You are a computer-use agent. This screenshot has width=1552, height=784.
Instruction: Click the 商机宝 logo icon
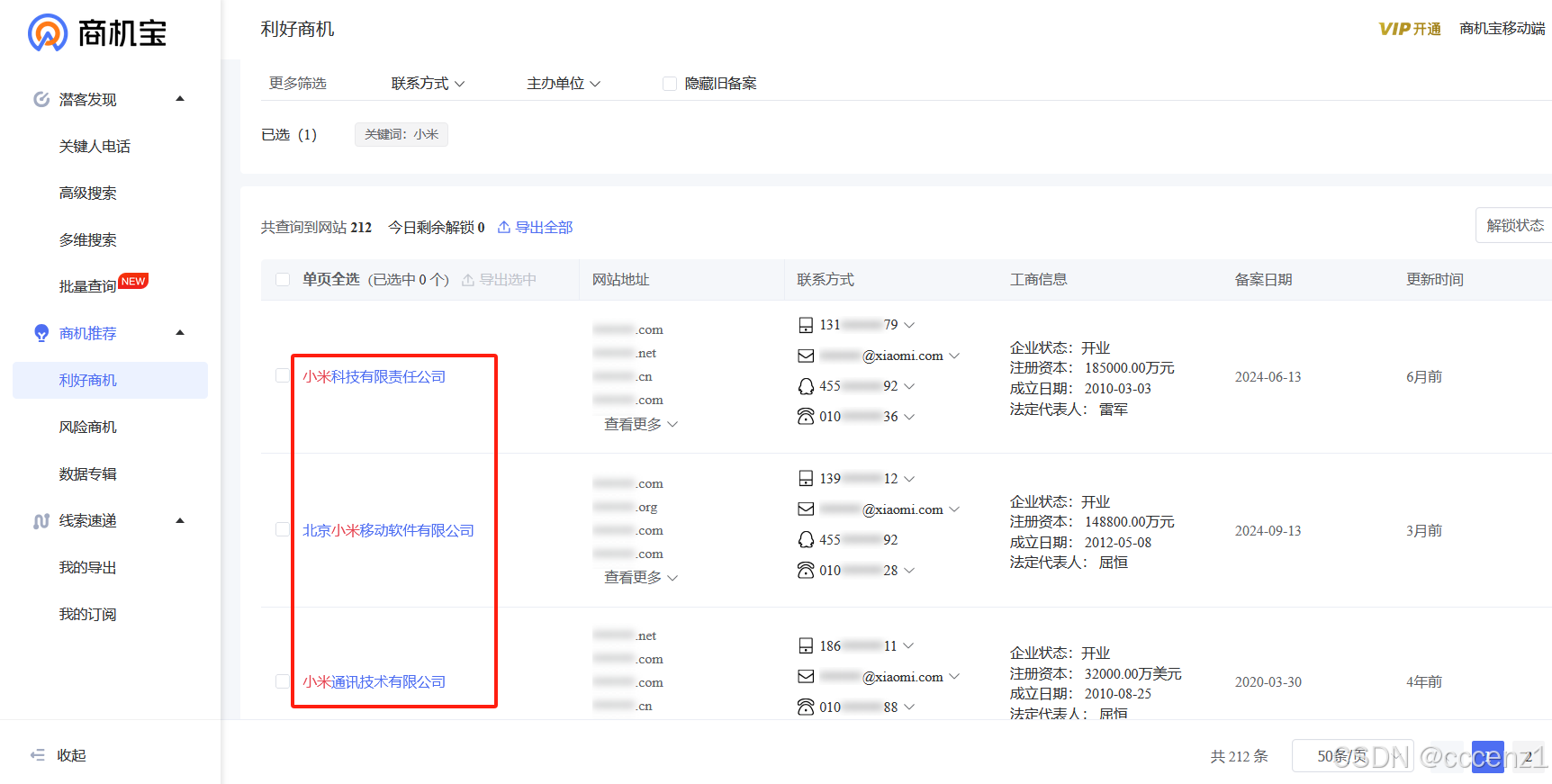click(x=48, y=33)
